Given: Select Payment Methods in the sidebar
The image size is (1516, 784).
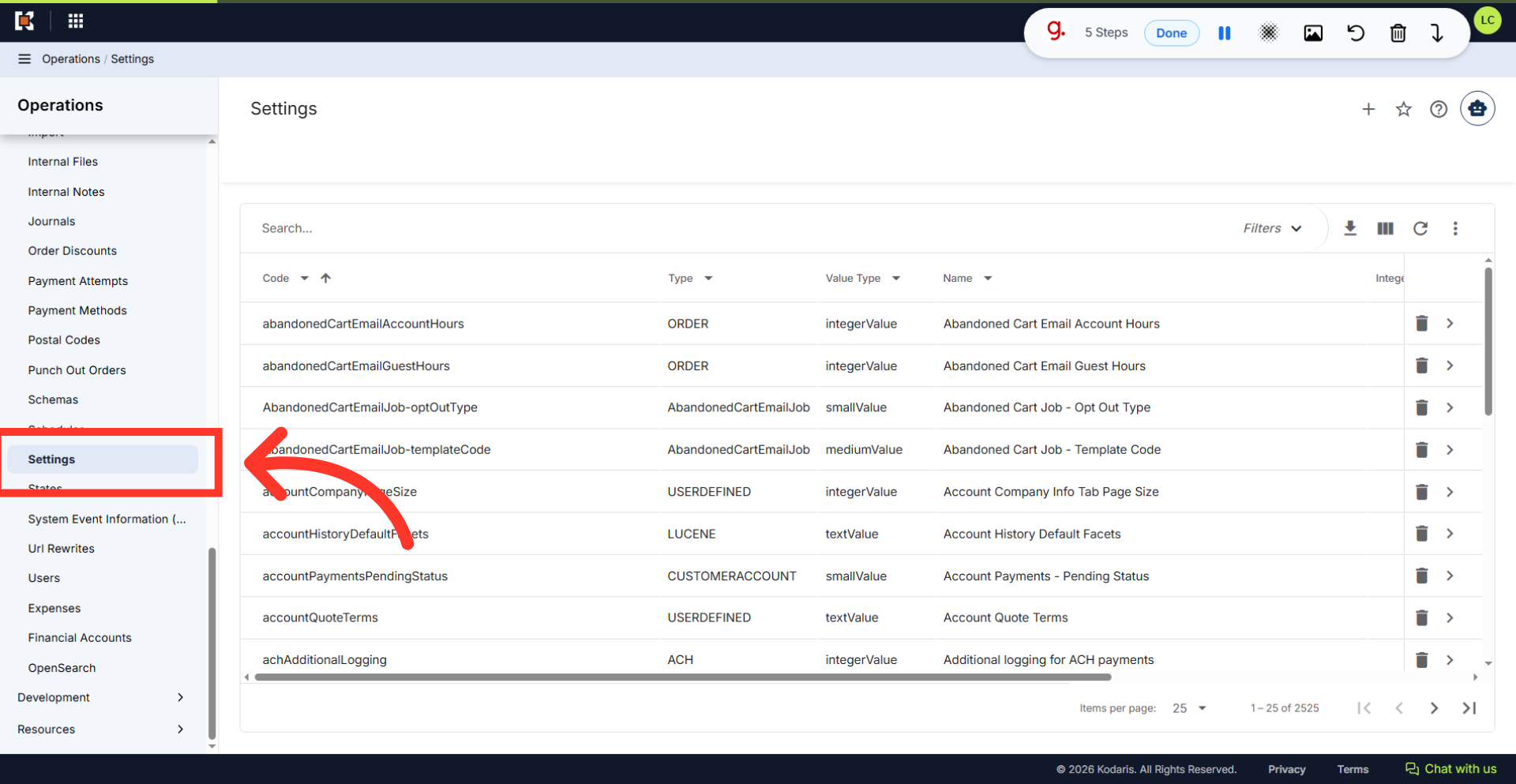Looking at the screenshot, I should coord(77,311).
